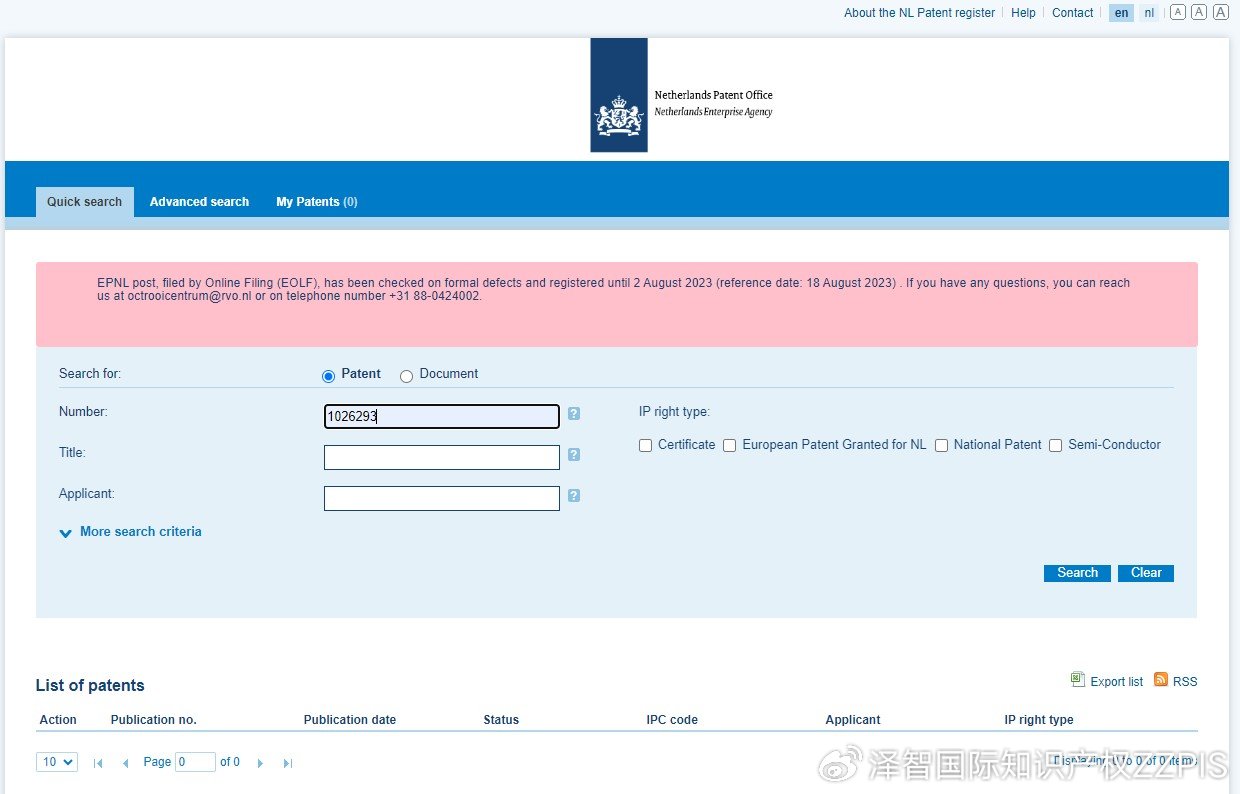Focus the Title input field
This screenshot has width=1240, height=794.
[442, 457]
